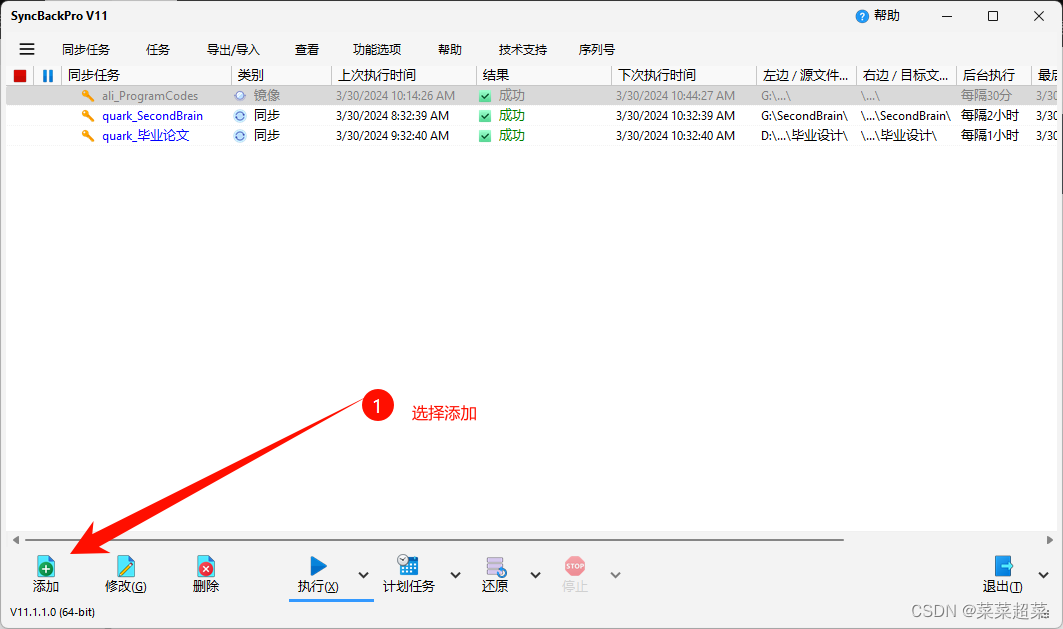
Task: Click the red stop-all square icon
Action: point(20,75)
